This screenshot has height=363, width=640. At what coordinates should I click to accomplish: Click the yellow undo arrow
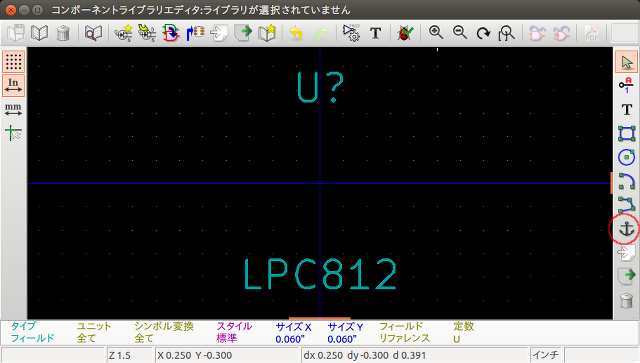point(296,33)
